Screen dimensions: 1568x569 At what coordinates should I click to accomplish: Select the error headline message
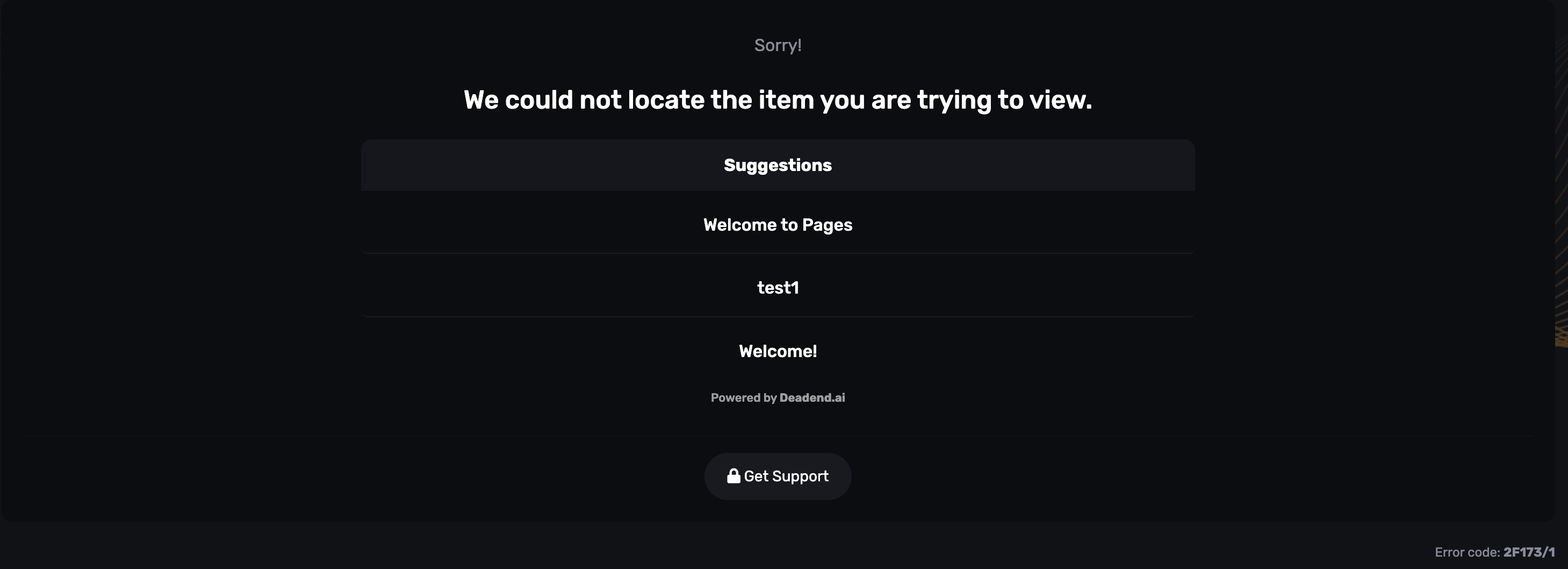[x=778, y=99]
